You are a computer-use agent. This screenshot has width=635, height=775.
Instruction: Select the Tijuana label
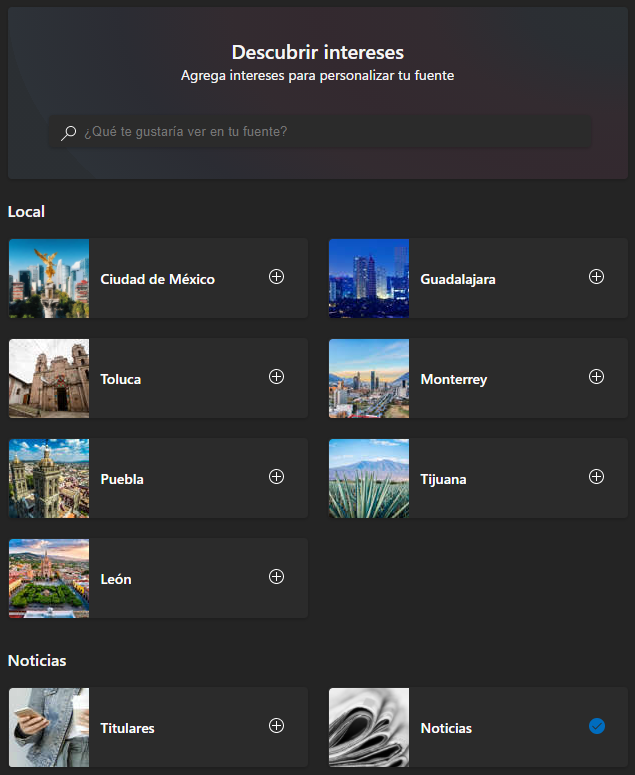pos(443,479)
